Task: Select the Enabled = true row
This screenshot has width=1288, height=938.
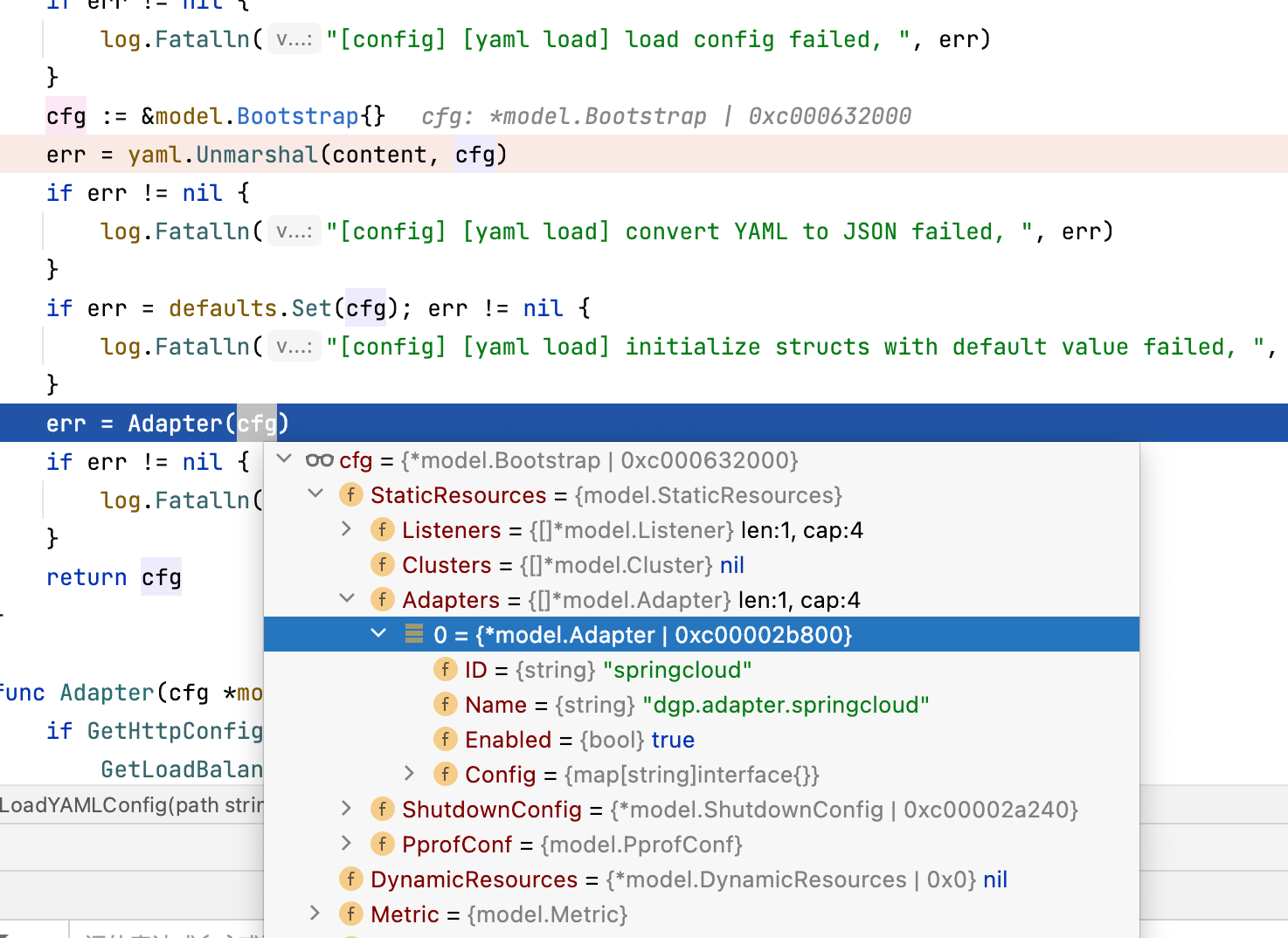Action: click(702, 740)
